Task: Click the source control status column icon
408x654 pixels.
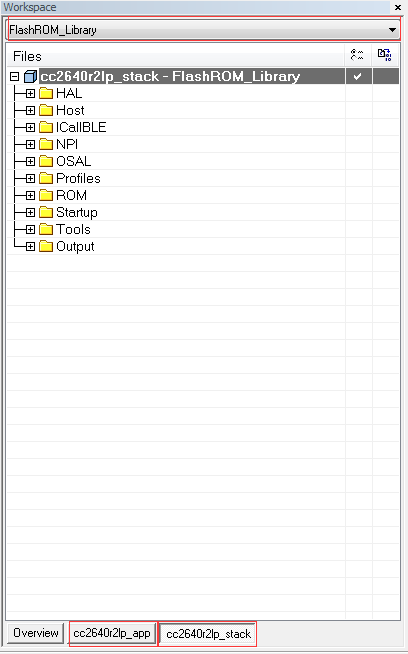Action: tap(384, 55)
